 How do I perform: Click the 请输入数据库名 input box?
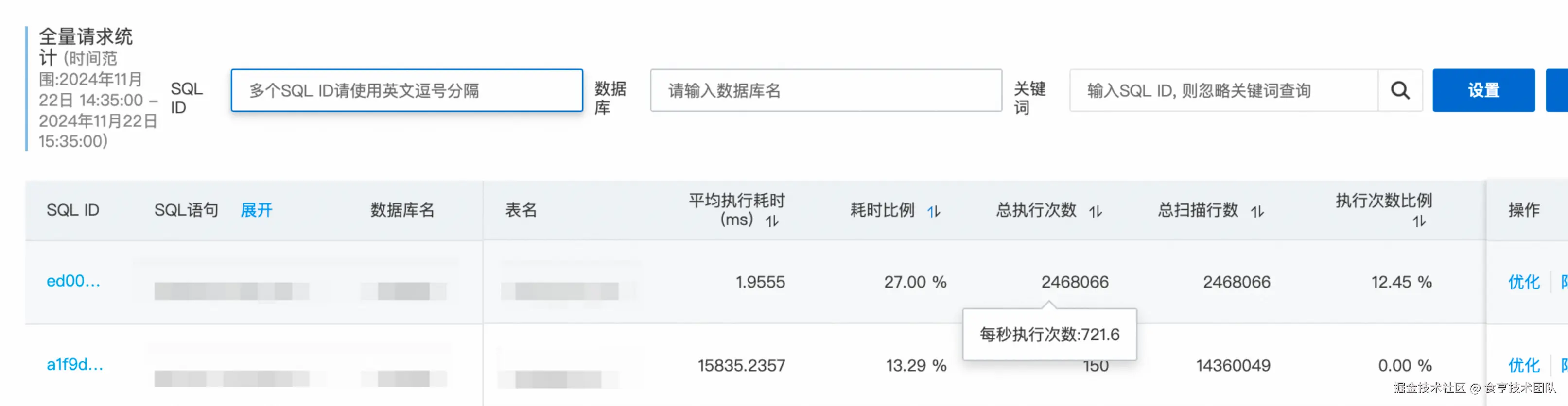pos(825,90)
